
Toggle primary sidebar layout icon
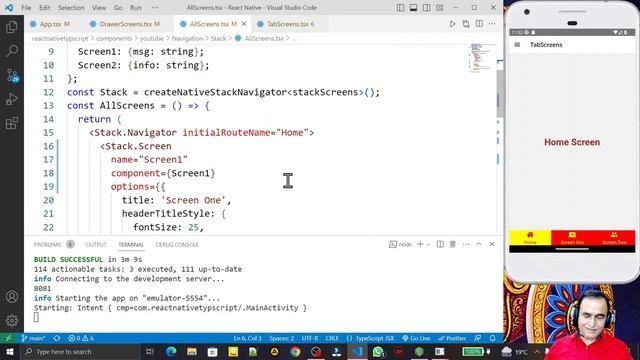(400, 8)
